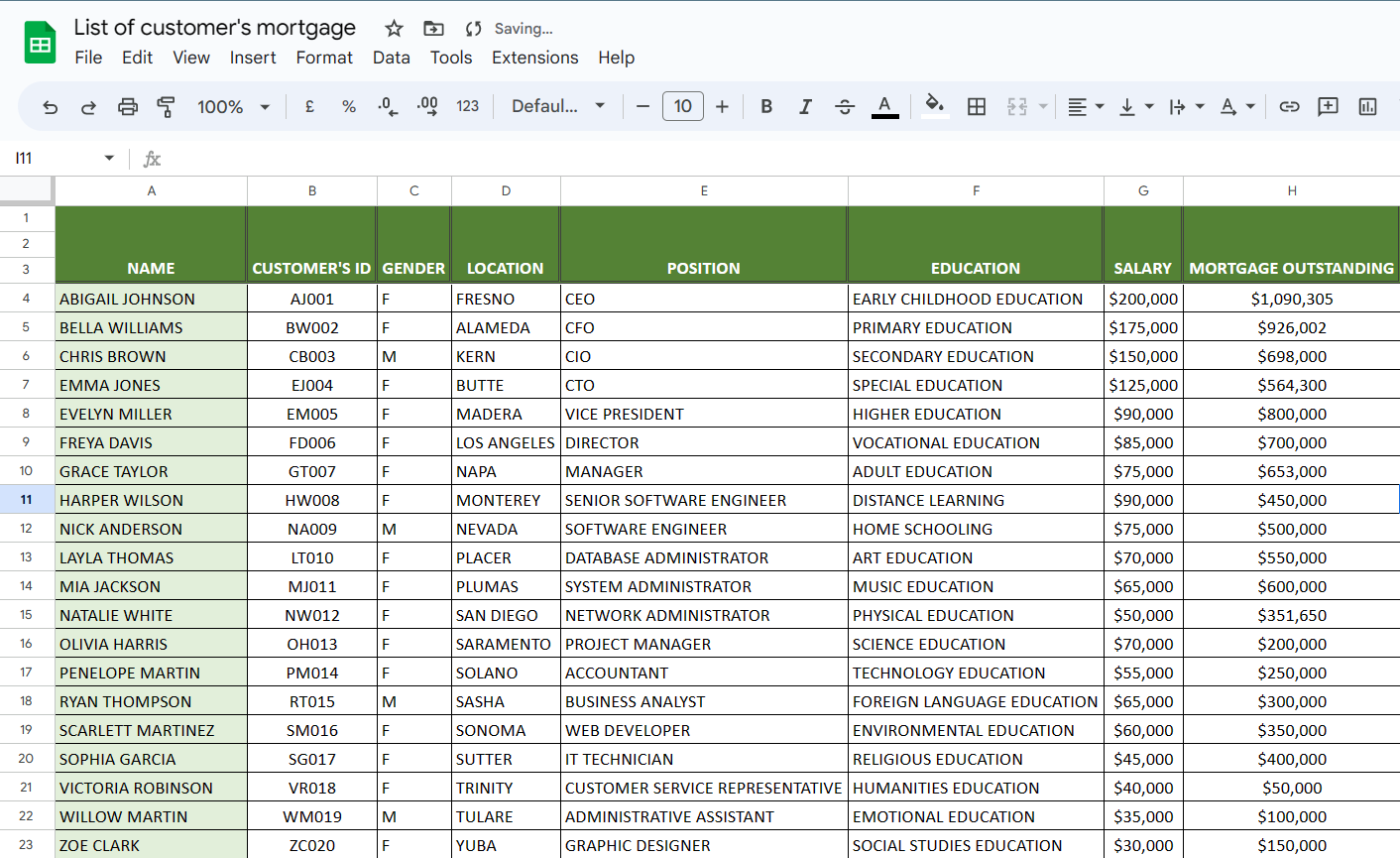Screen dimensions: 1400x858
Task: Expand the merge cells options arrow
Action: coord(1043,107)
